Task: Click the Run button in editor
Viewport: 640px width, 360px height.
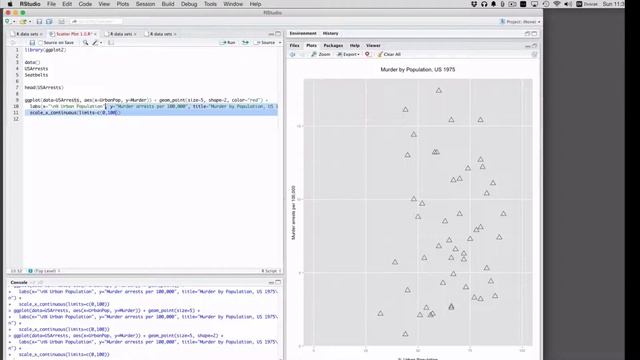Action: pyautogui.click(x=228, y=42)
